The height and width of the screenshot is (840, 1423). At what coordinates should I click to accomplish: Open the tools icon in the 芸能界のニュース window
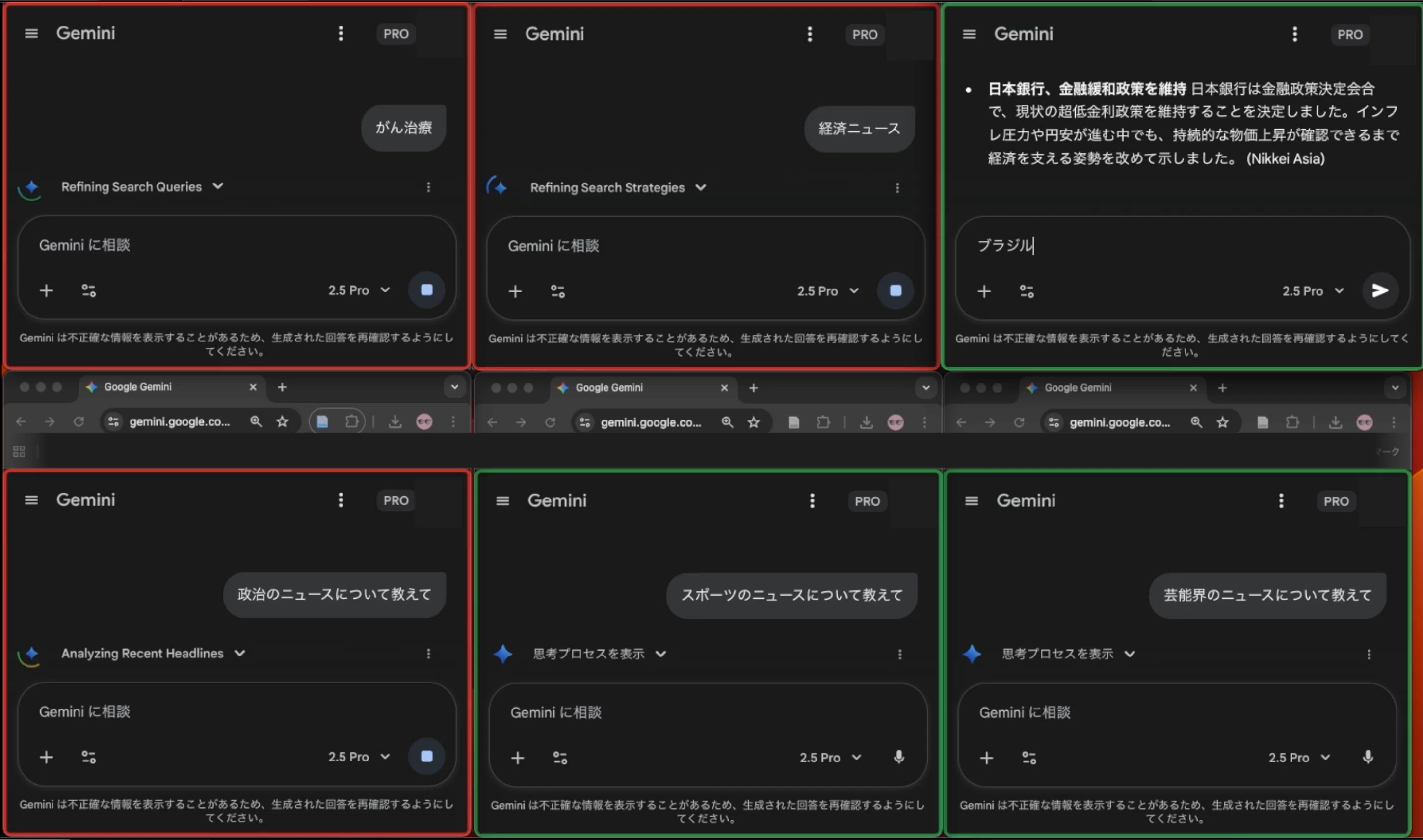(x=1029, y=758)
